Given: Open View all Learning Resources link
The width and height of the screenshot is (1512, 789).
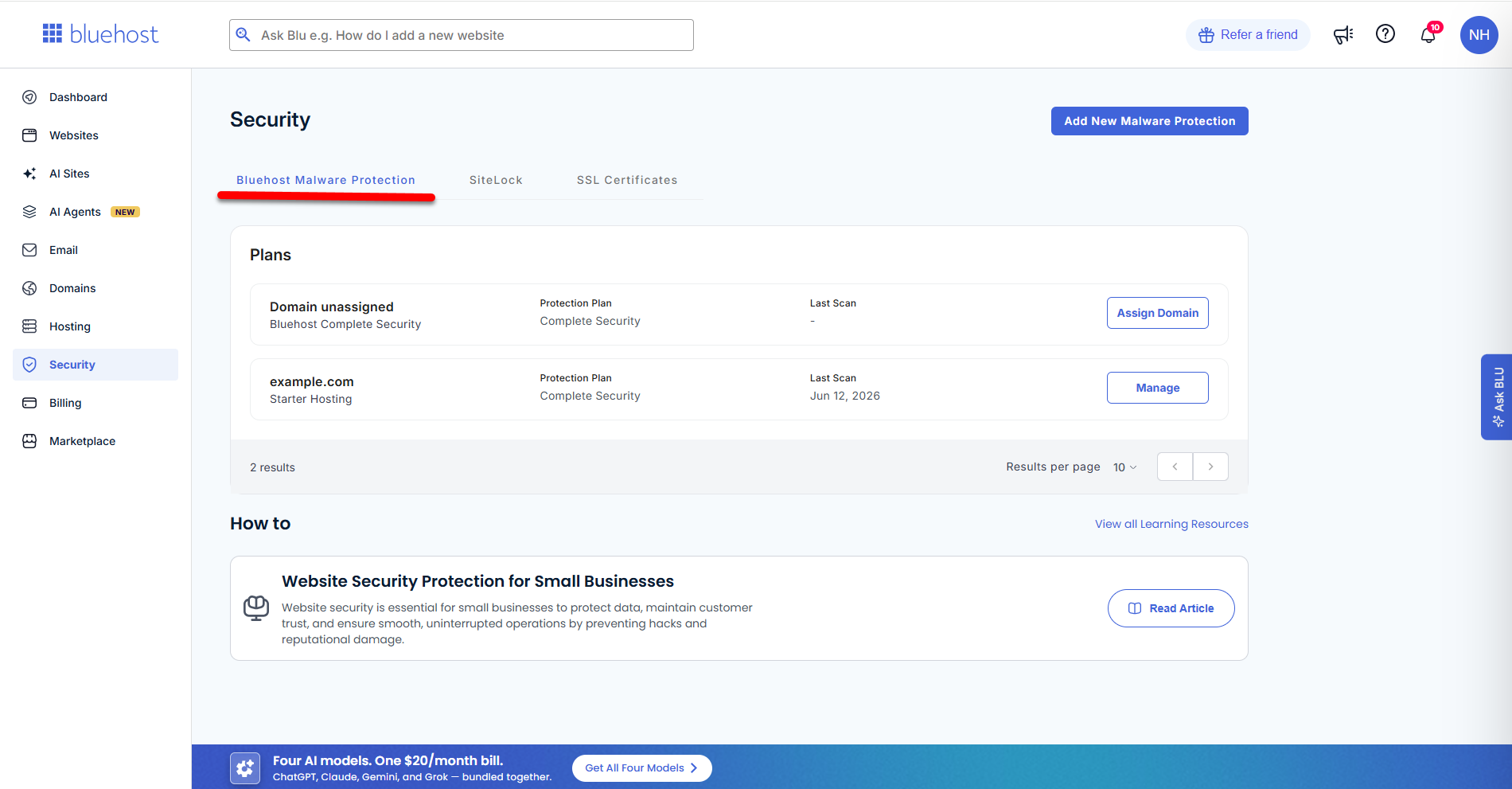Looking at the screenshot, I should (1171, 524).
